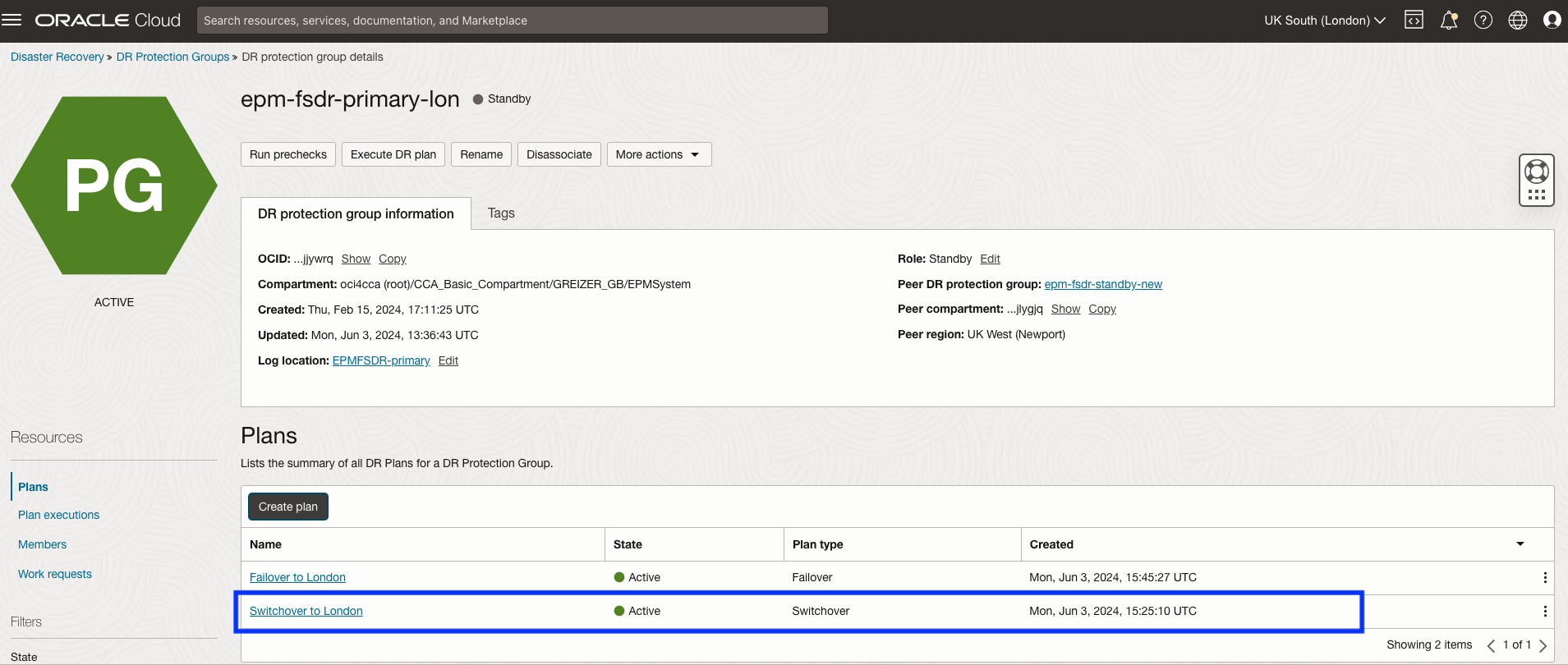Show the peer compartment OCID
Screen dimensions: 1568x665
click(x=1065, y=309)
